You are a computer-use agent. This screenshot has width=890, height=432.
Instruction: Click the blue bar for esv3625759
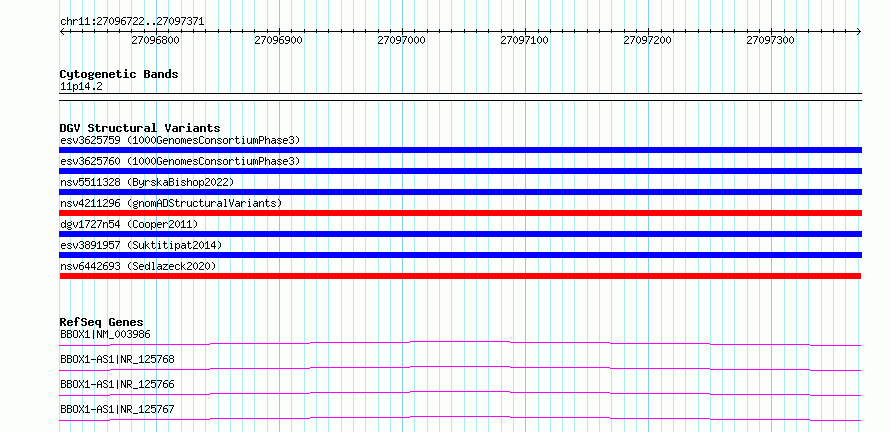(461, 150)
